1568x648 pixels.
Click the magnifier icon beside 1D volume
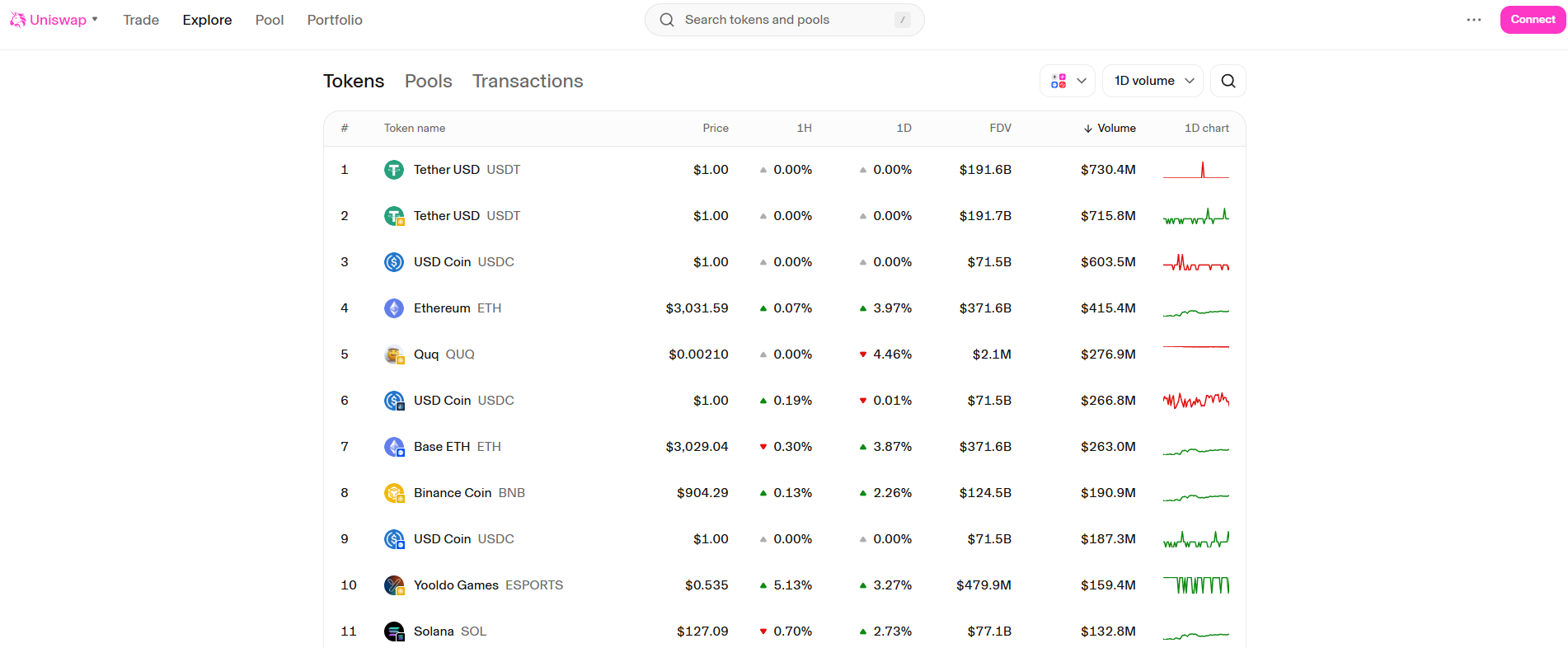pos(1228,81)
